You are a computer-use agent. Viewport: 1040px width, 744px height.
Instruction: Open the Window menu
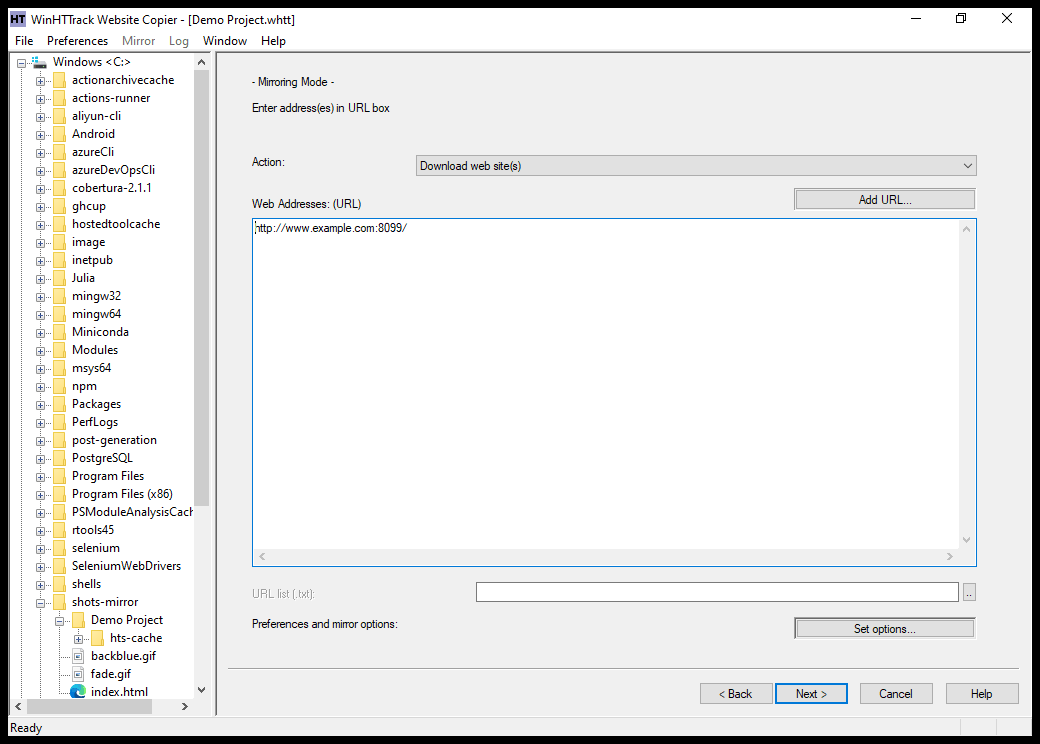(225, 41)
